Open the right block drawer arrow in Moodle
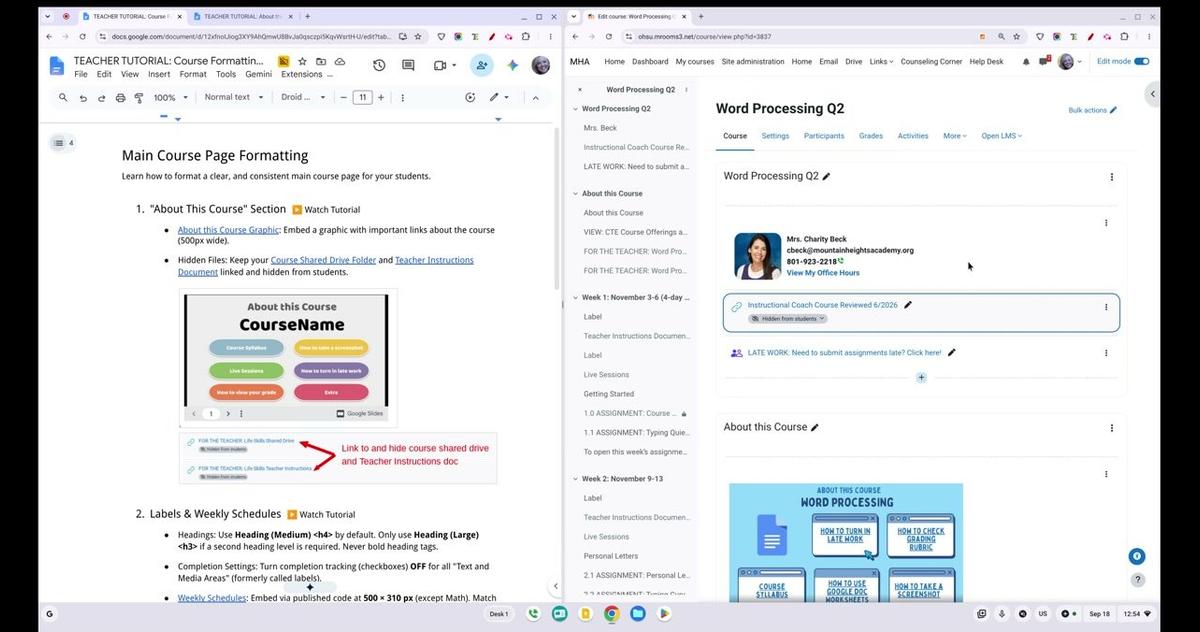 pyautogui.click(x=1152, y=94)
